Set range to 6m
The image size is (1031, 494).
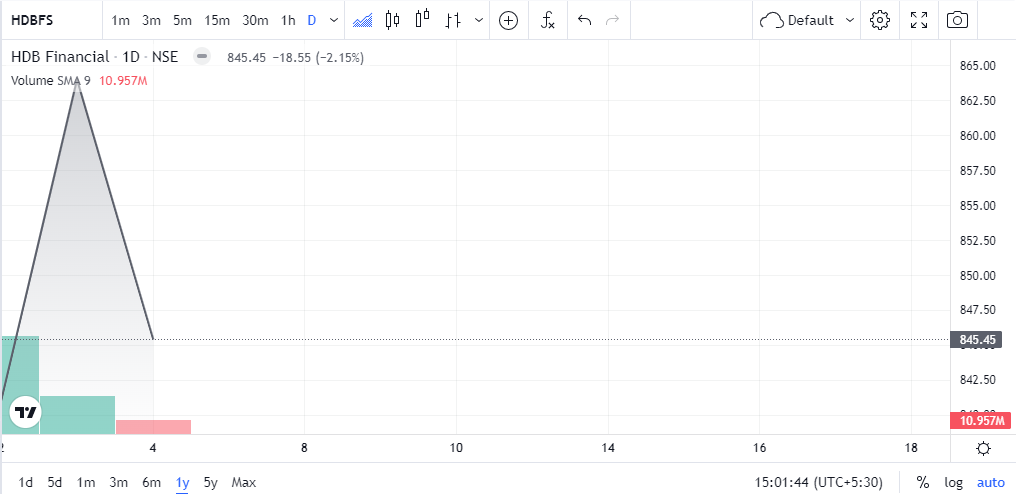pos(151,483)
